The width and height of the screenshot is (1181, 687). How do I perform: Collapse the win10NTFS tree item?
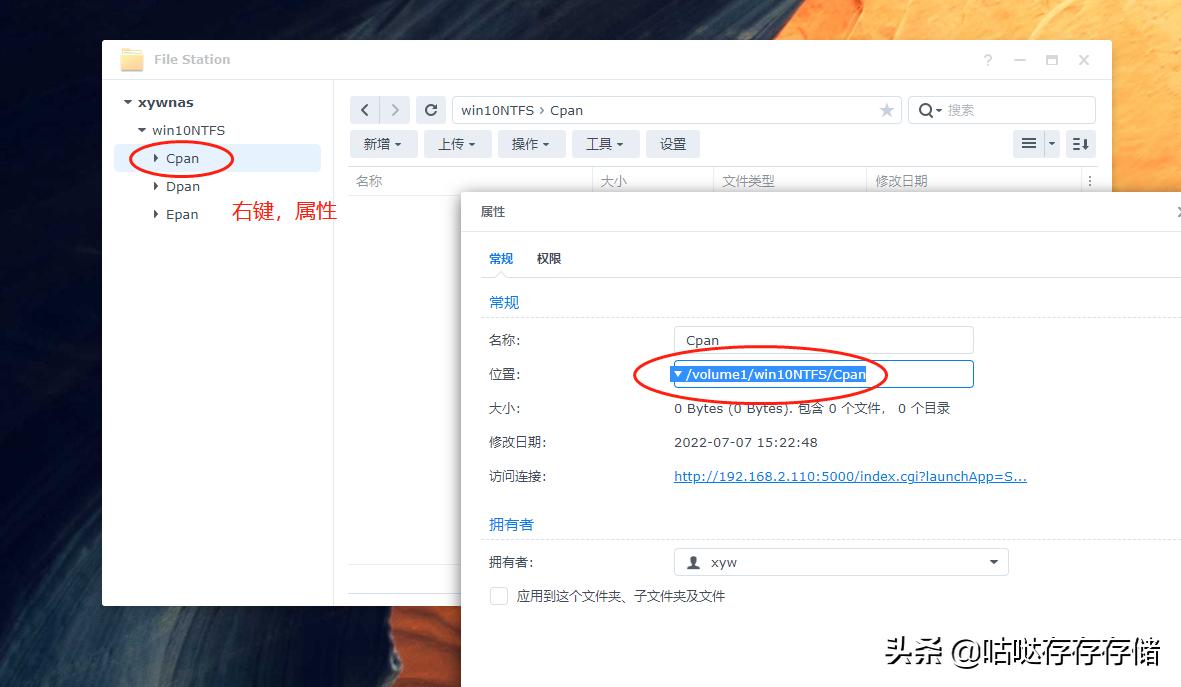click(x=140, y=130)
